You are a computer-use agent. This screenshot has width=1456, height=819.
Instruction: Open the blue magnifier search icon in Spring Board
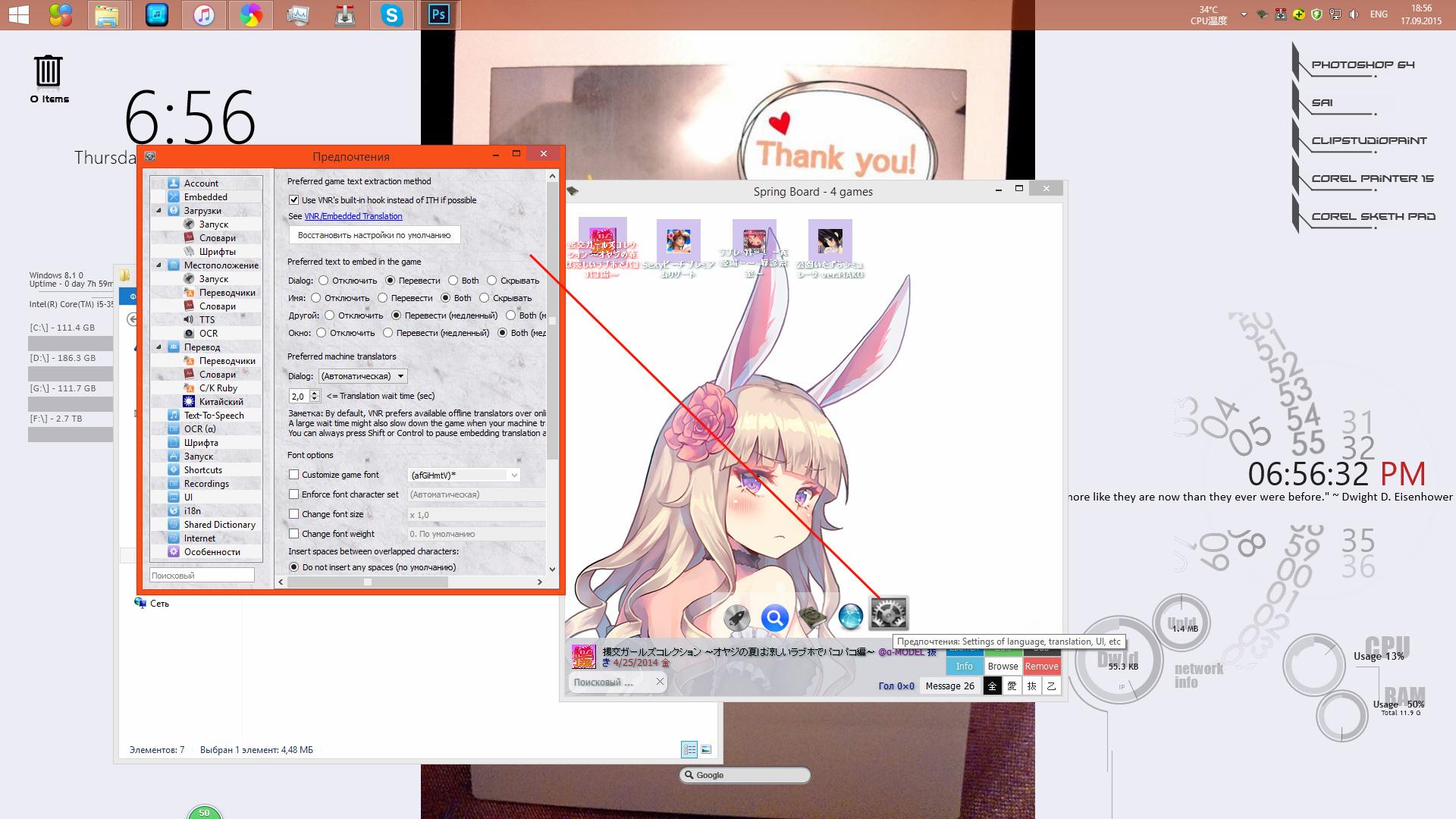[x=774, y=618]
